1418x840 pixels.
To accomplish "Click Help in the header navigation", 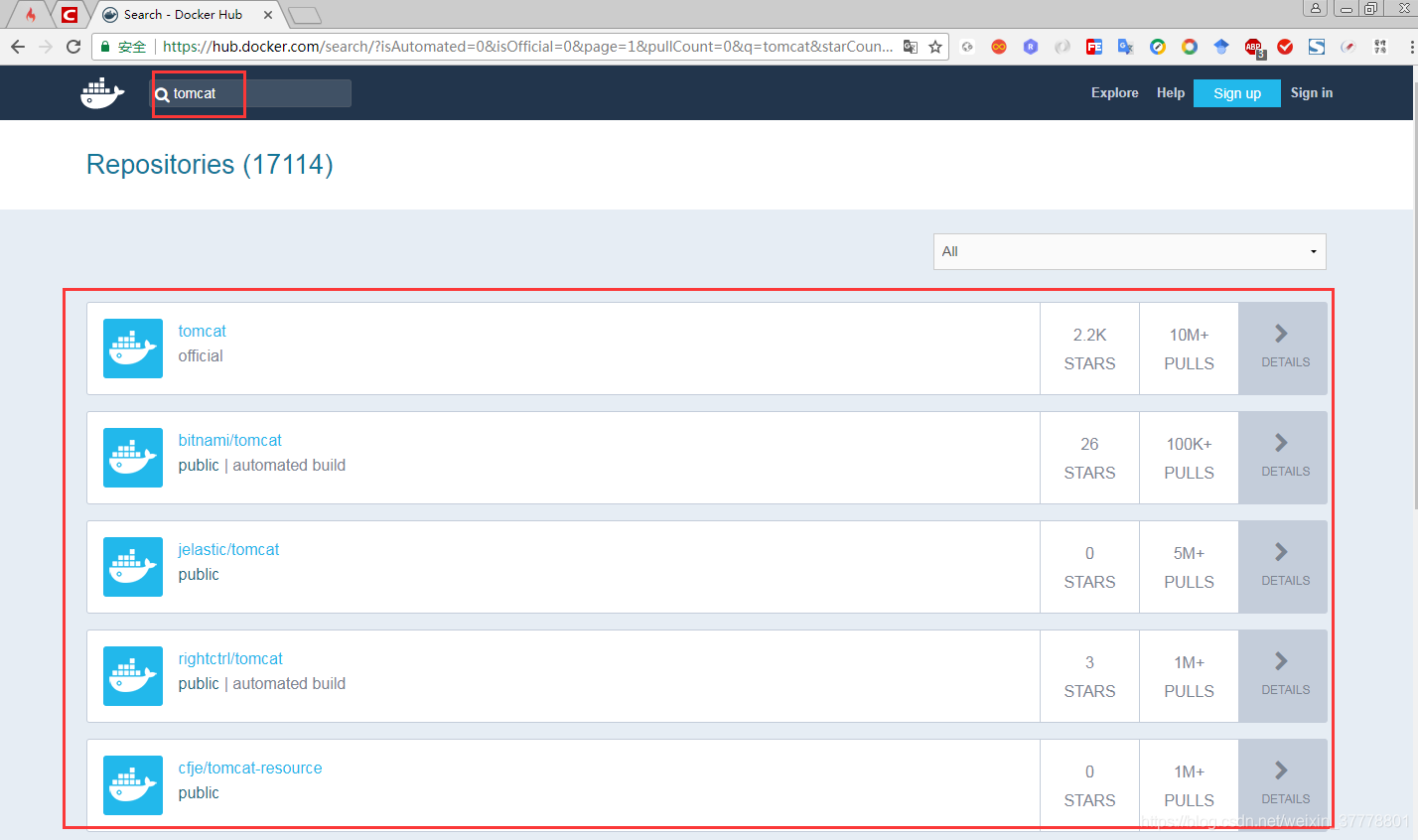I will pyautogui.click(x=1171, y=92).
